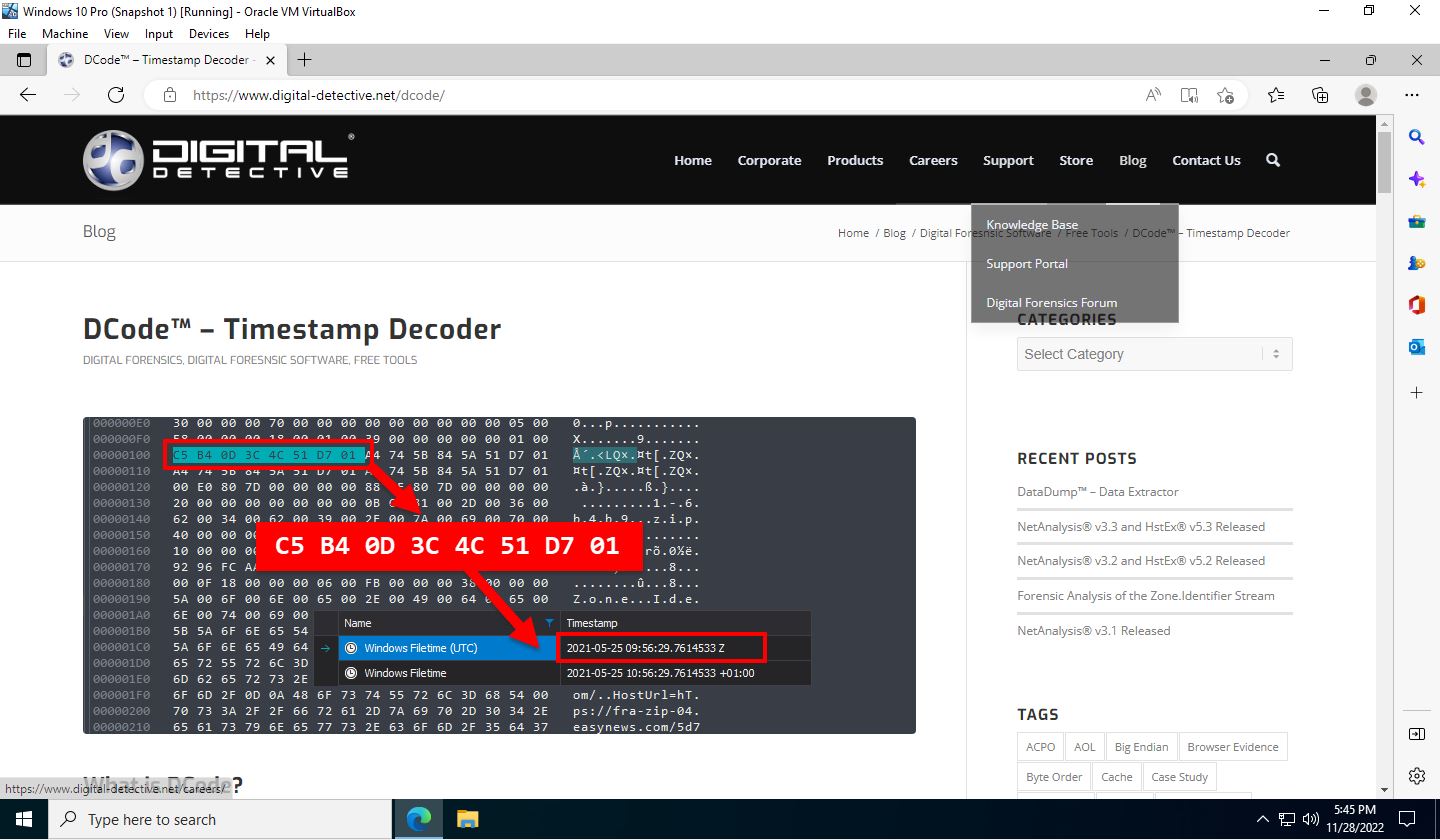Open File Explorer from the taskbar
The image size is (1440, 840).
467,819
